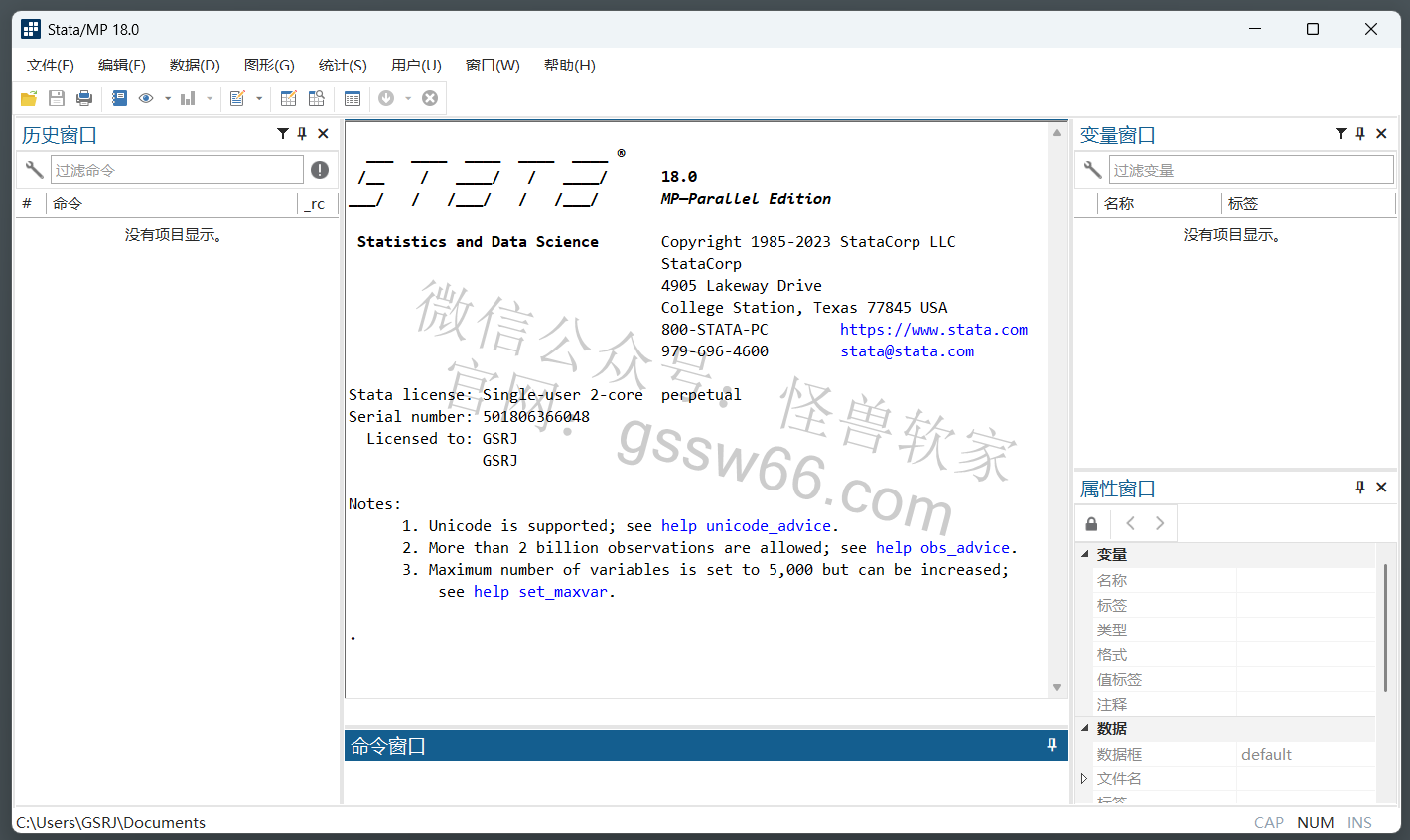
Task: Focus the 过滤变量 filter field
Action: coord(1251,170)
